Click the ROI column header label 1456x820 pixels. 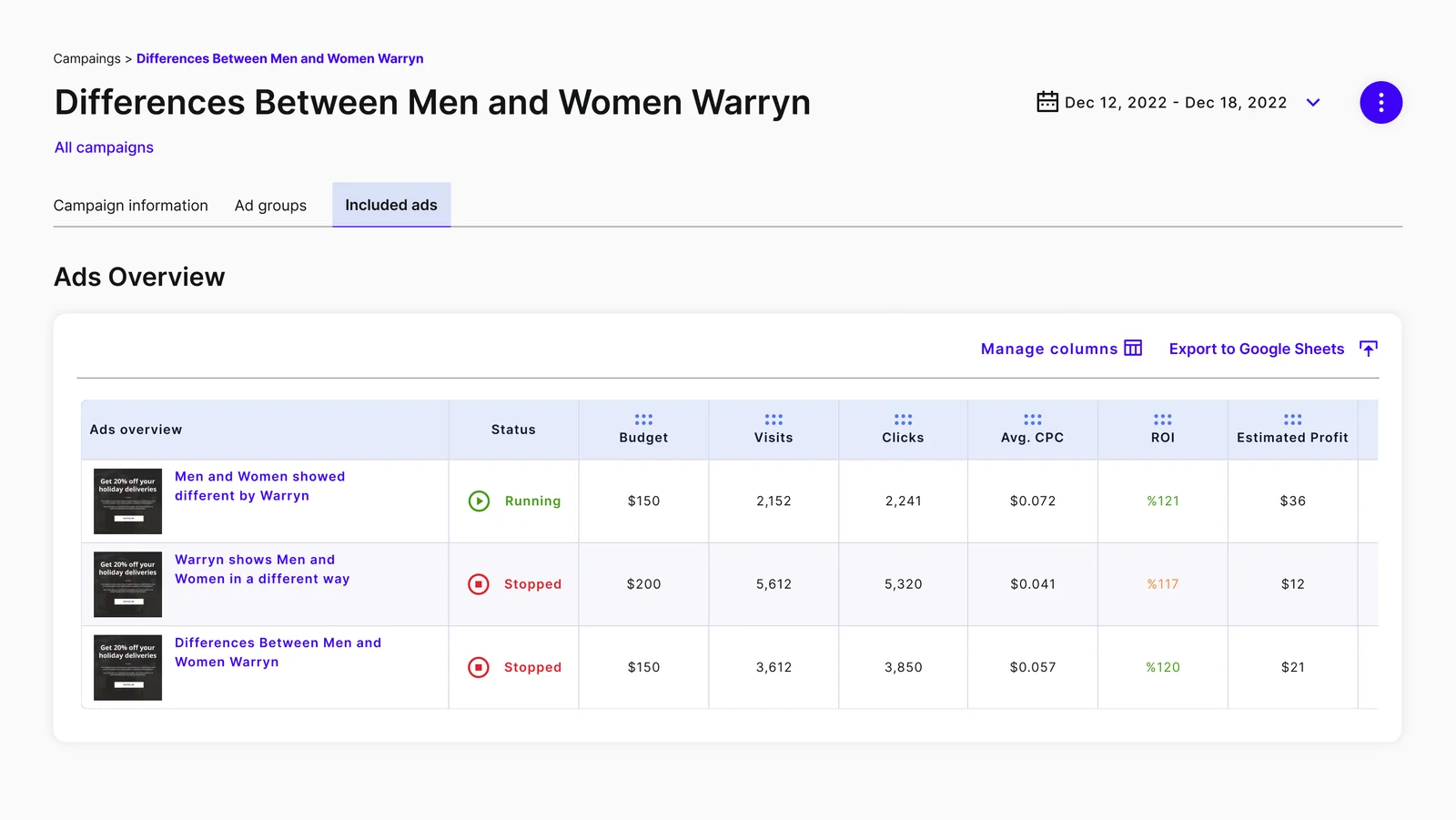1163,438
